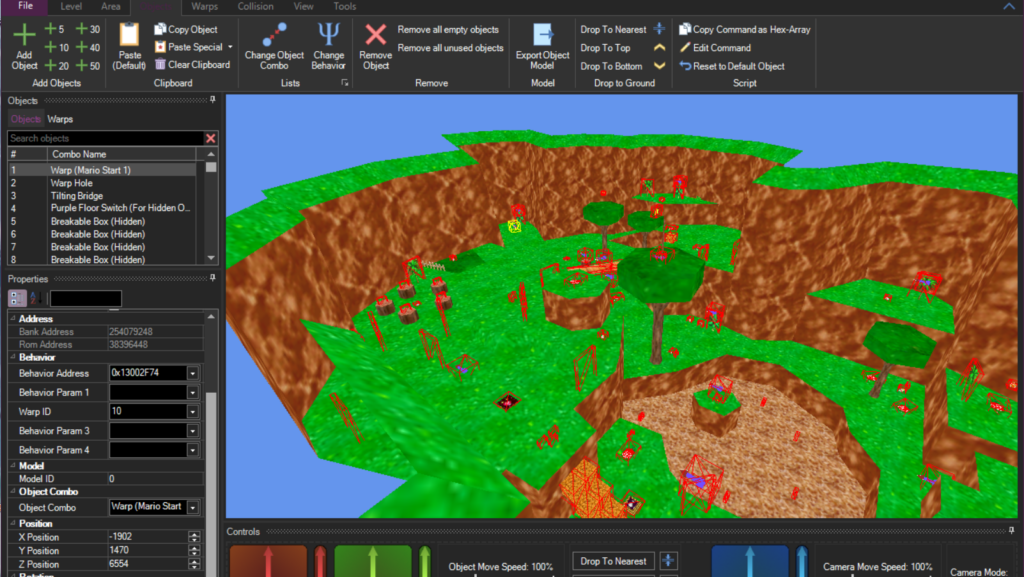
Task: Click the large green movement pad
Action: click(373, 561)
